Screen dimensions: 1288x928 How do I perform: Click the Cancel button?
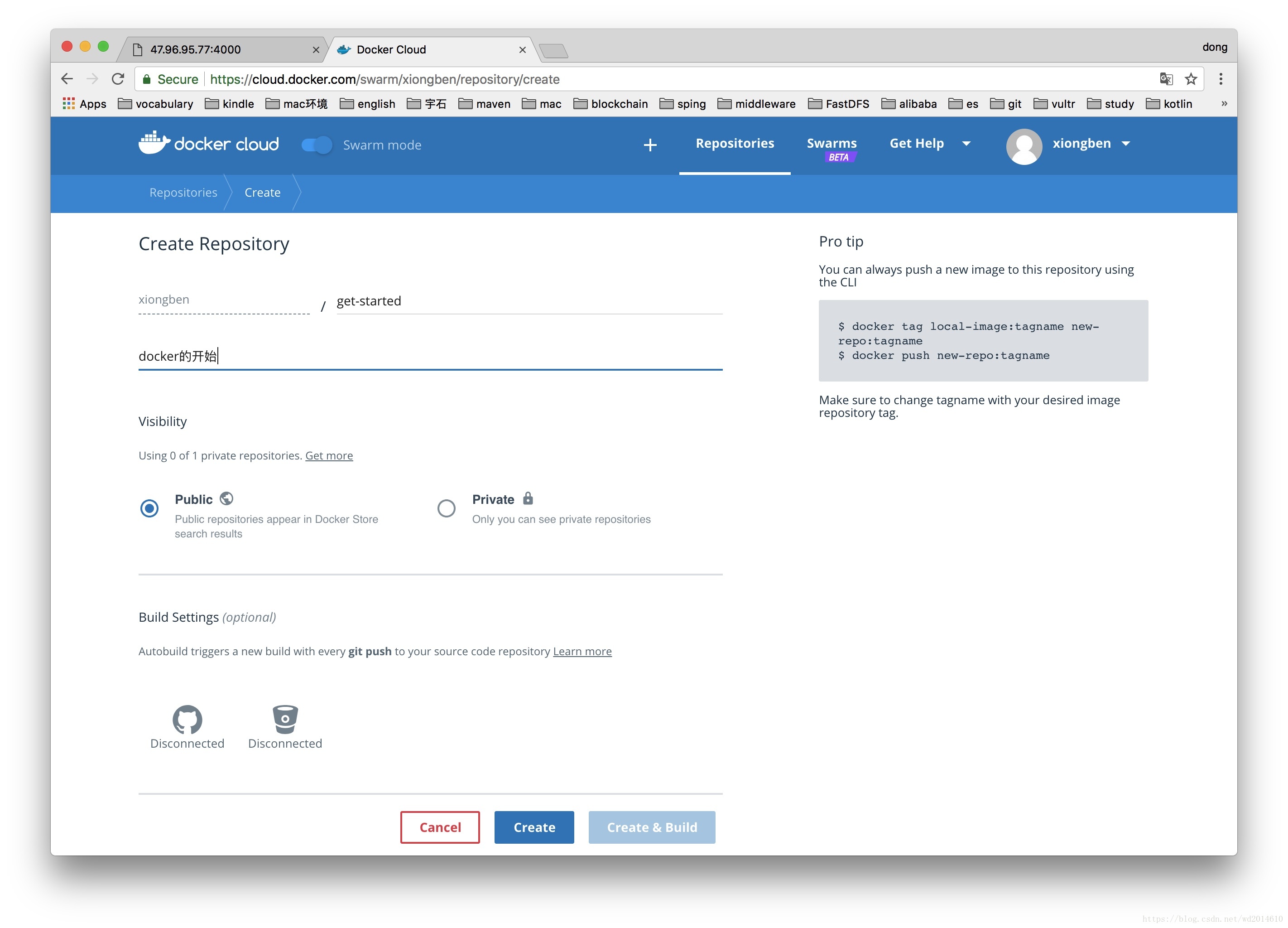pos(440,827)
